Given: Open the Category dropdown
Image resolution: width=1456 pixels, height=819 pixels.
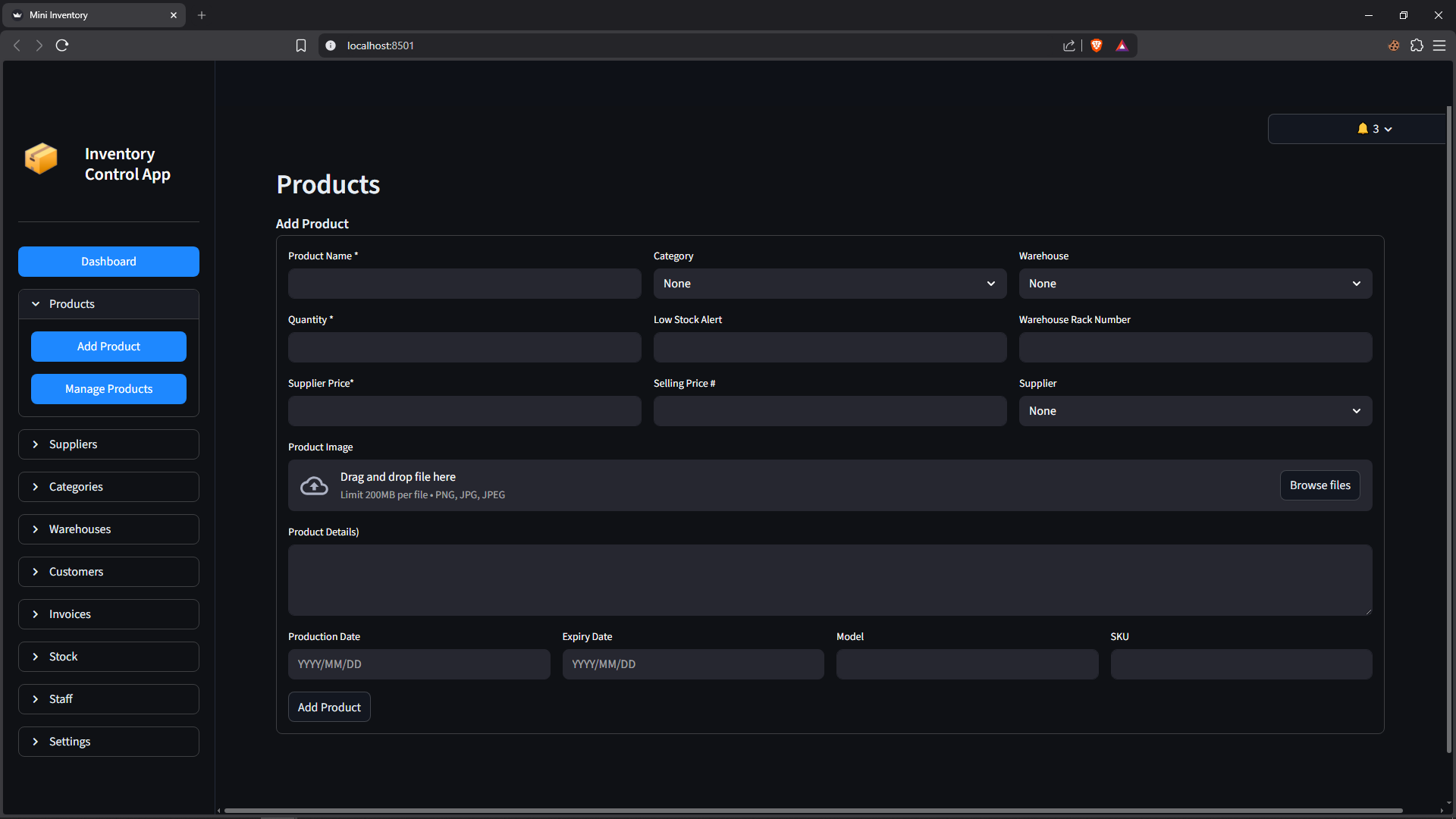Looking at the screenshot, I should click(830, 284).
